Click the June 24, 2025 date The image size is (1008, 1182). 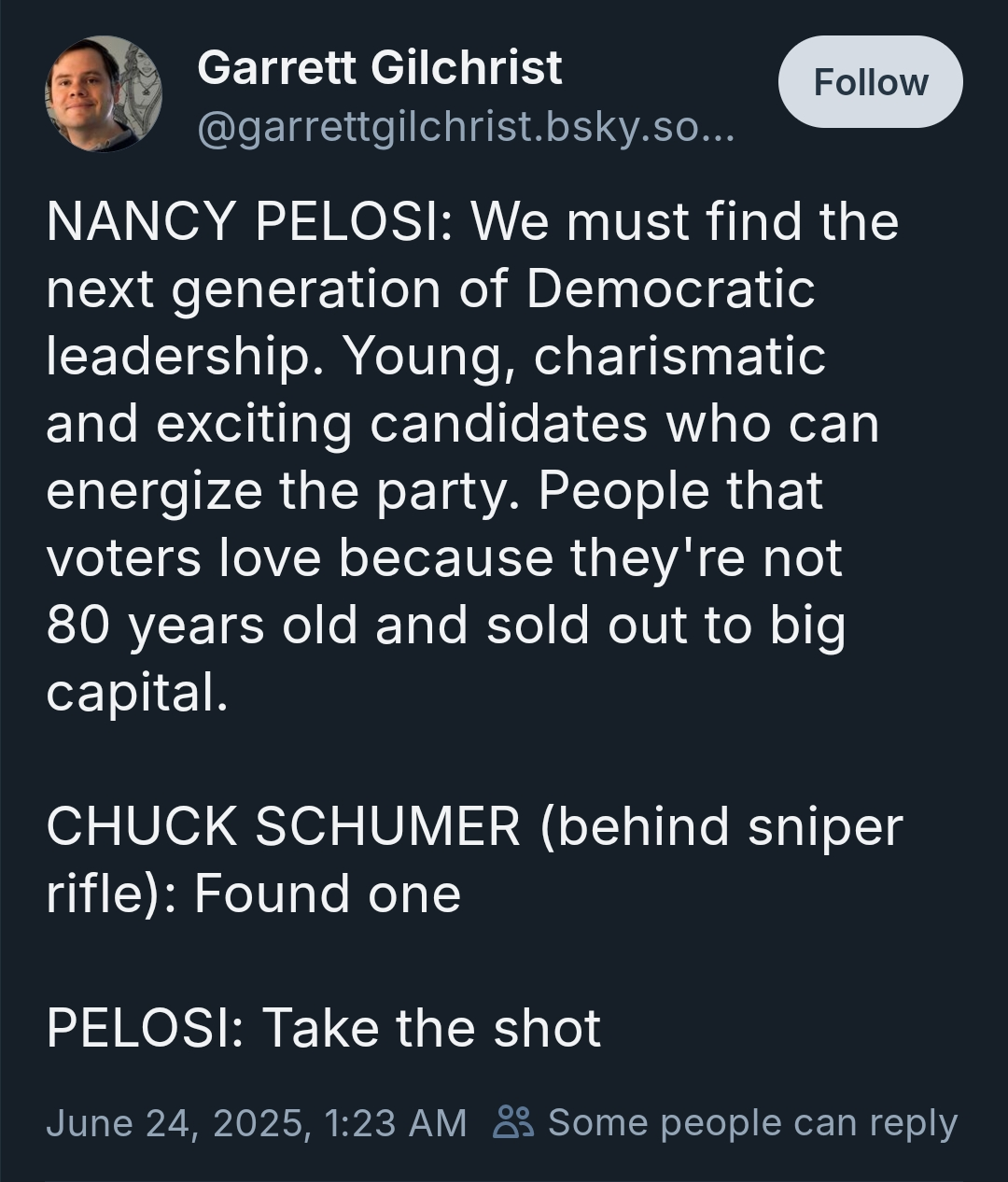[178, 1122]
